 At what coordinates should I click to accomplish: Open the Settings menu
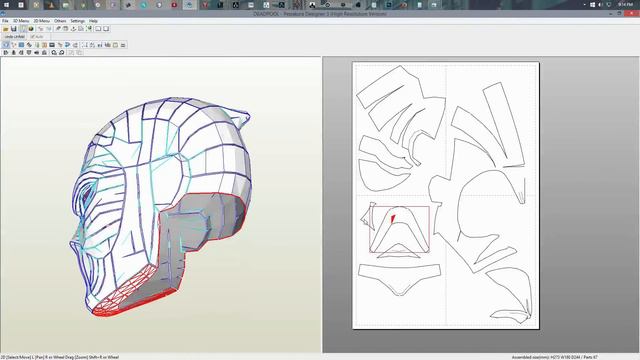(77, 21)
